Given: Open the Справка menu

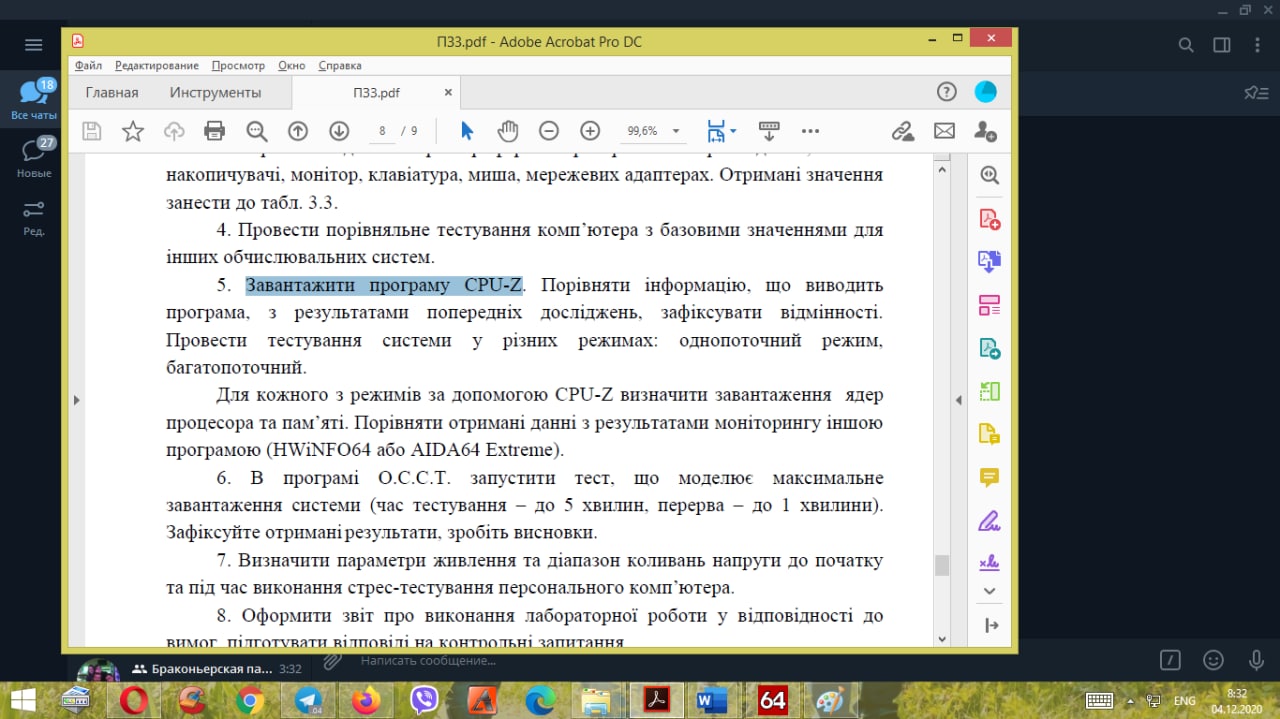Looking at the screenshot, I should pos(340,65).
